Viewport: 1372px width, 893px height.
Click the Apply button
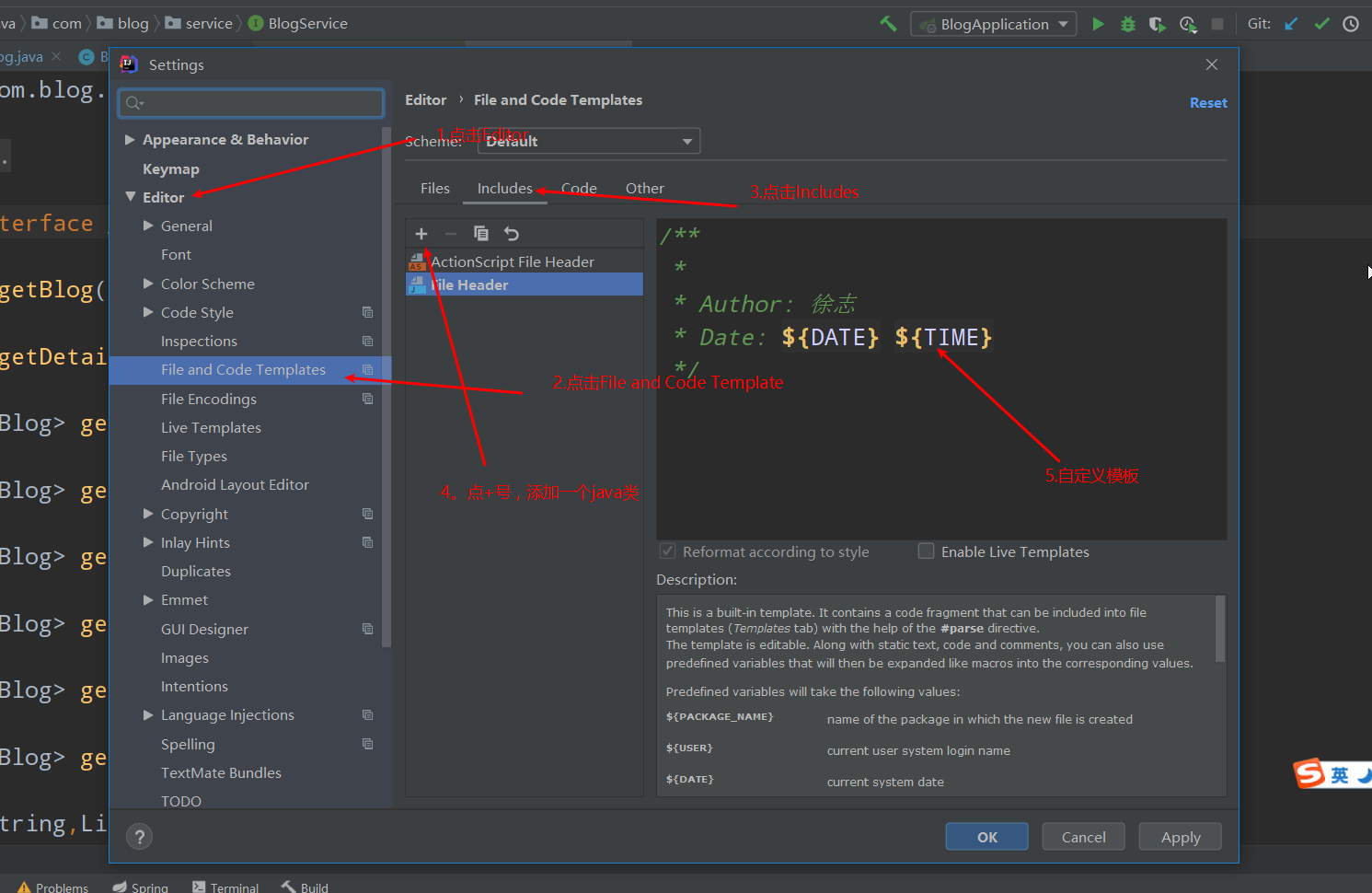[1181, 837]
